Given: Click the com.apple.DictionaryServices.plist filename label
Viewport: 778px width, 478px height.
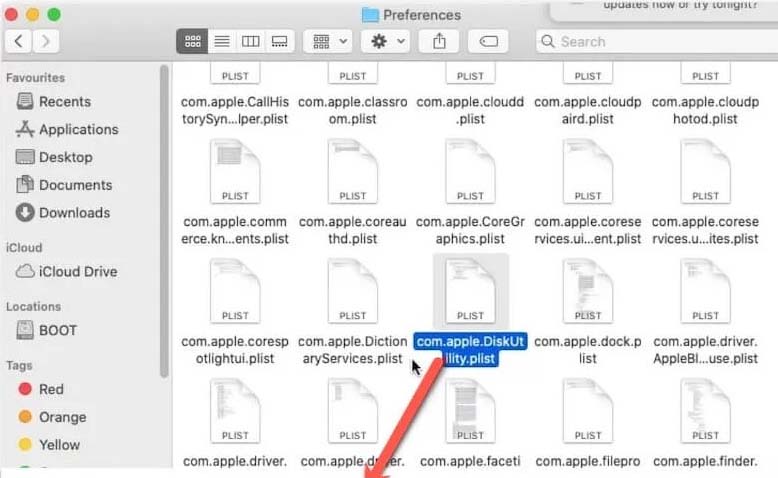Looking at the screenshot, I should tap(352, 350).
